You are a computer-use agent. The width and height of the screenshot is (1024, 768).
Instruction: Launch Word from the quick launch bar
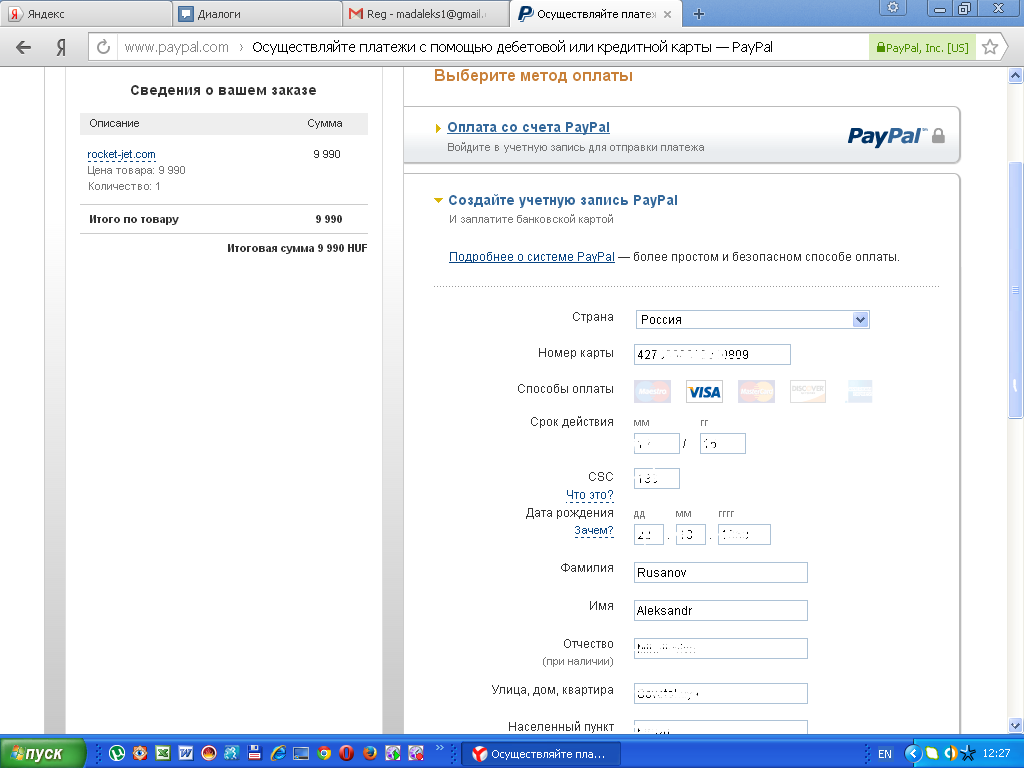pos(185,754)
